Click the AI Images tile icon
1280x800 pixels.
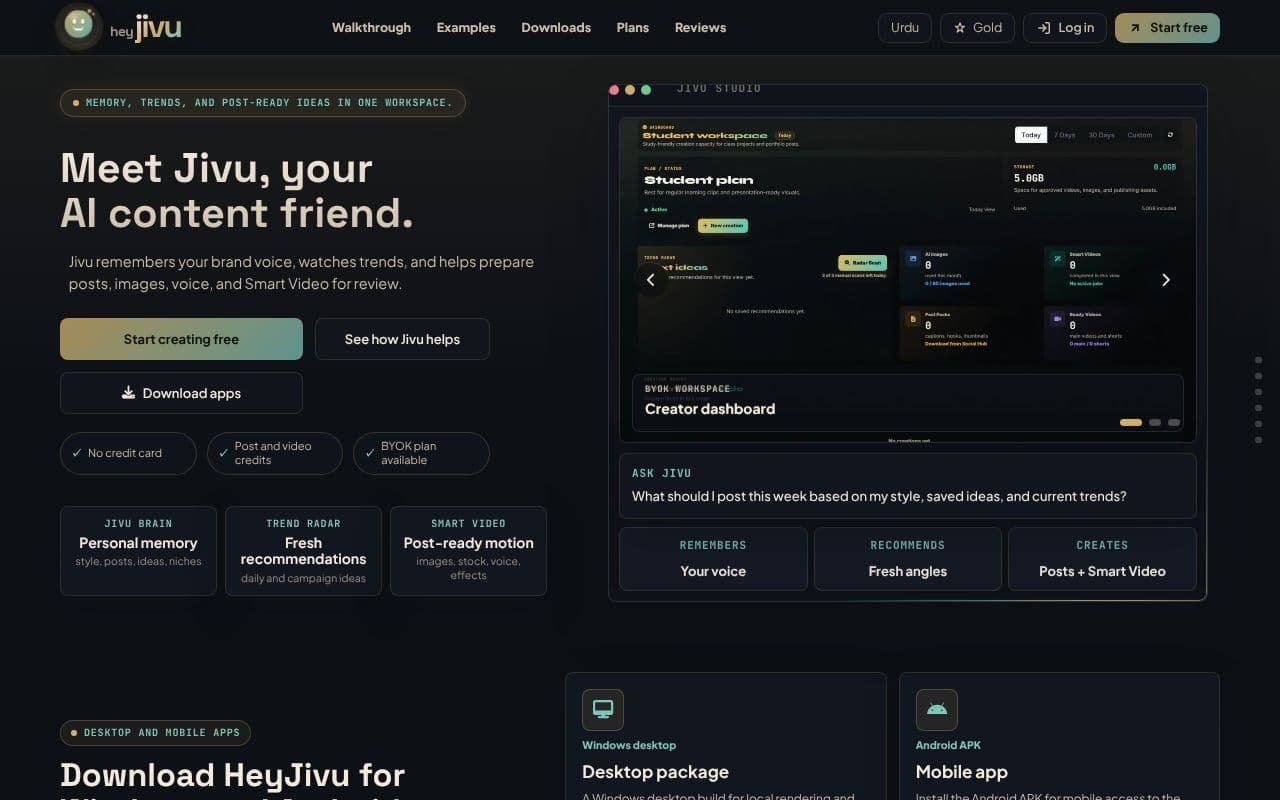point(913,258)
